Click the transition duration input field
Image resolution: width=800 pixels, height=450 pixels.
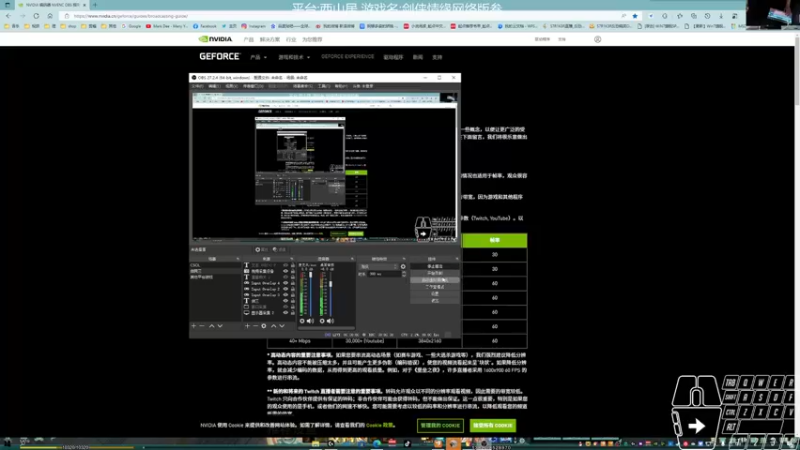tap(385, 274)
